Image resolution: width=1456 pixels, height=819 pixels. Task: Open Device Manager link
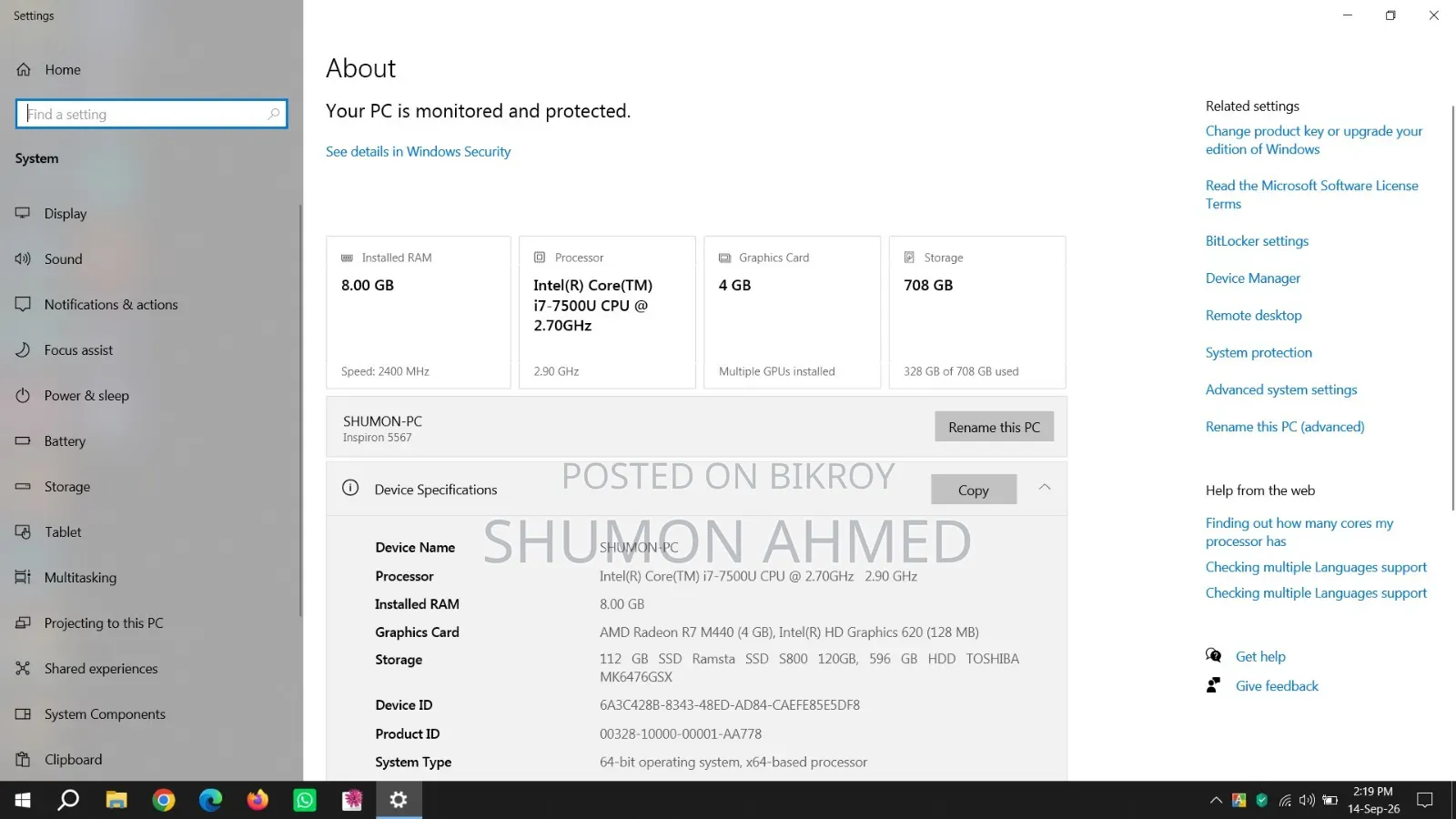1253,278
